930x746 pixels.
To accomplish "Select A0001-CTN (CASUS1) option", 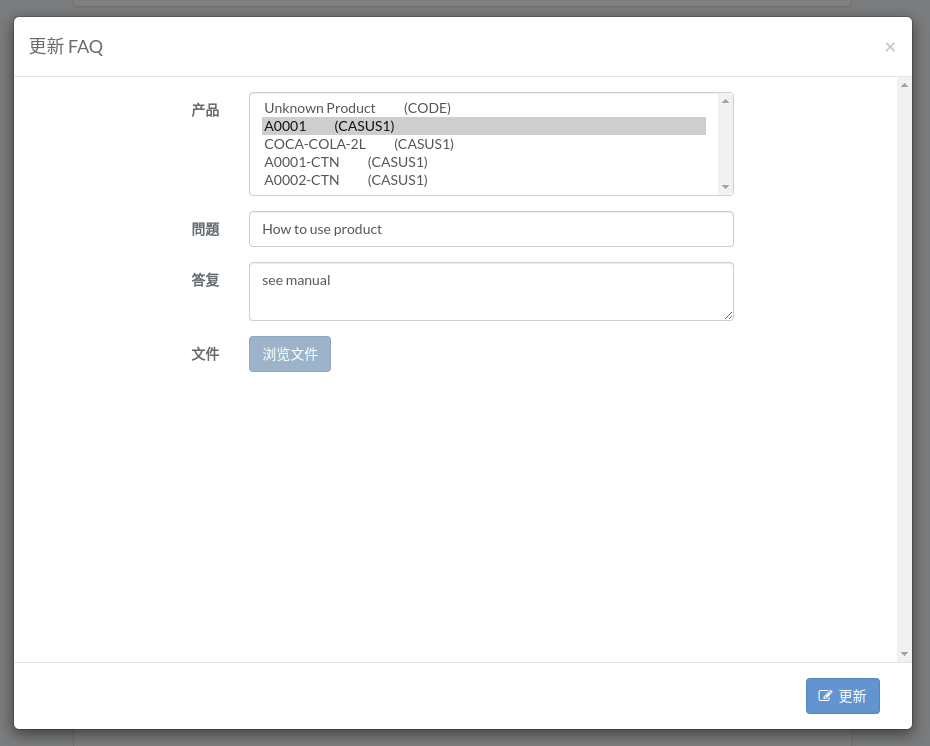I will coord(484,162).
